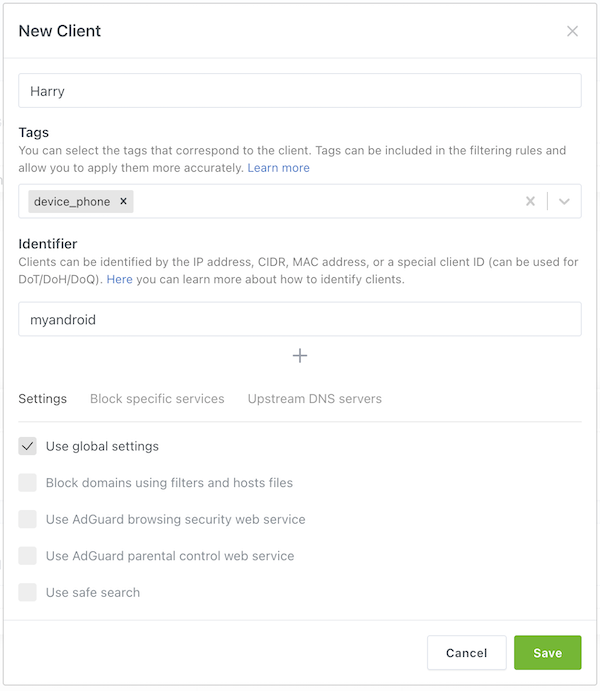Switch to the Settings tab
Viewport: 600px width, 691px height.
point(43,398)
